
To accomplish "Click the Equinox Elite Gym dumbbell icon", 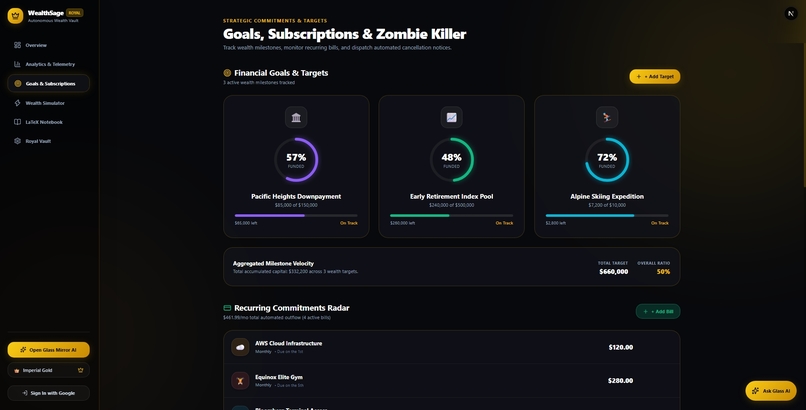I will pyautogui.click(x=240, y=381).
